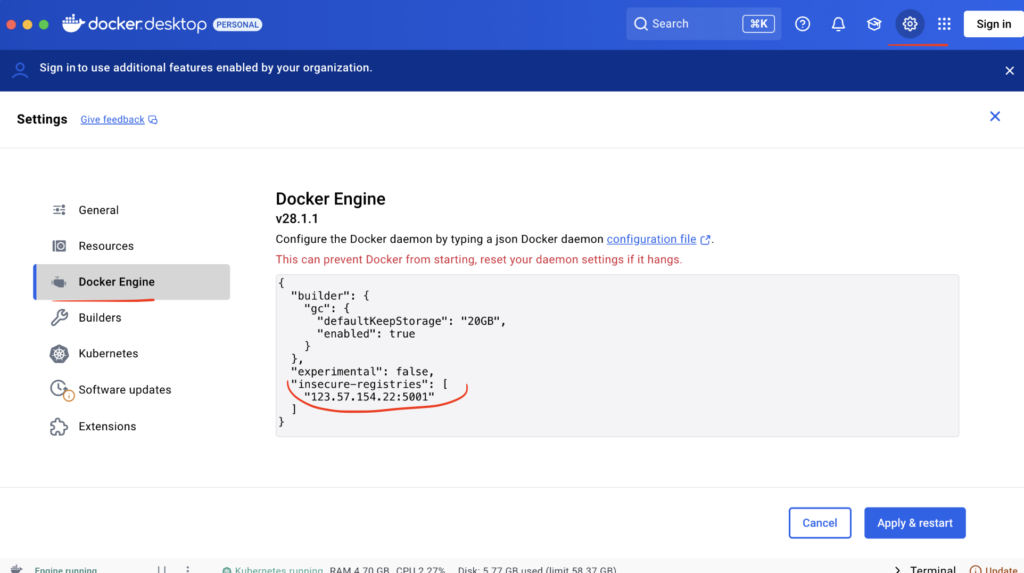Click the red macOS close window button
1024x573 pixels.
click(11, 24)
